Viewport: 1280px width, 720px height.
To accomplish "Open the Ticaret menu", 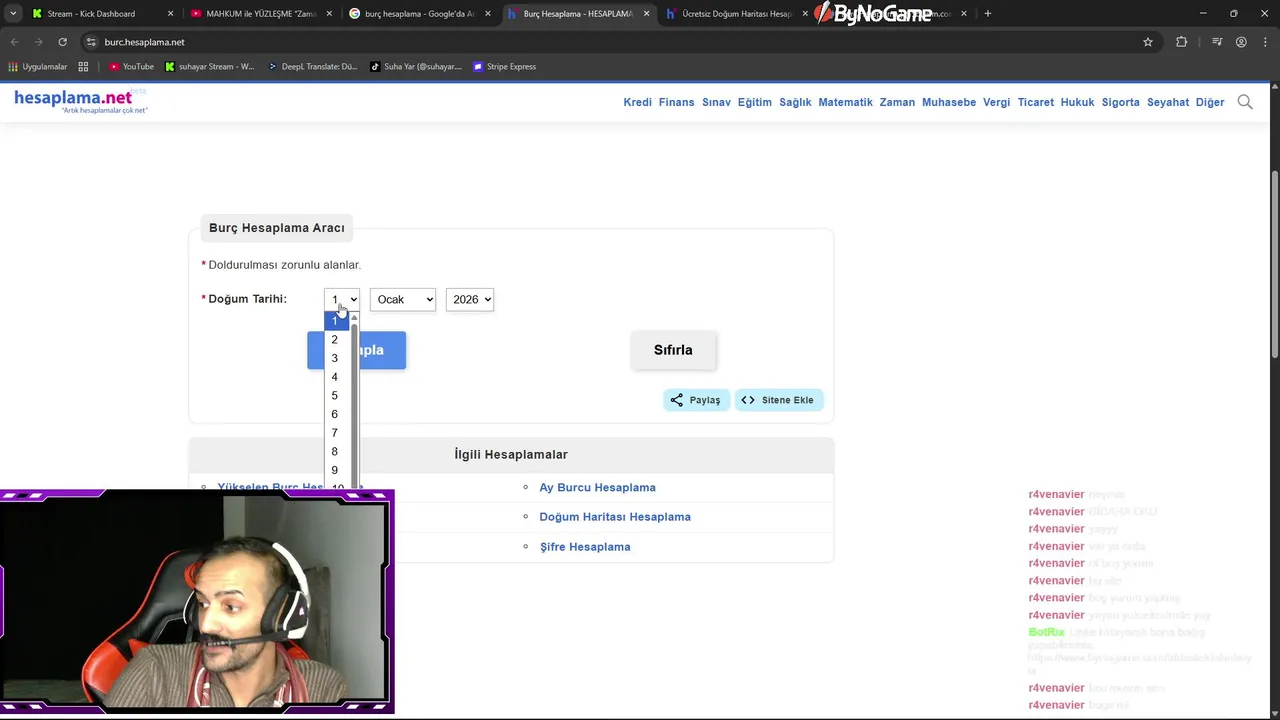I will (x=1035, y=102).
